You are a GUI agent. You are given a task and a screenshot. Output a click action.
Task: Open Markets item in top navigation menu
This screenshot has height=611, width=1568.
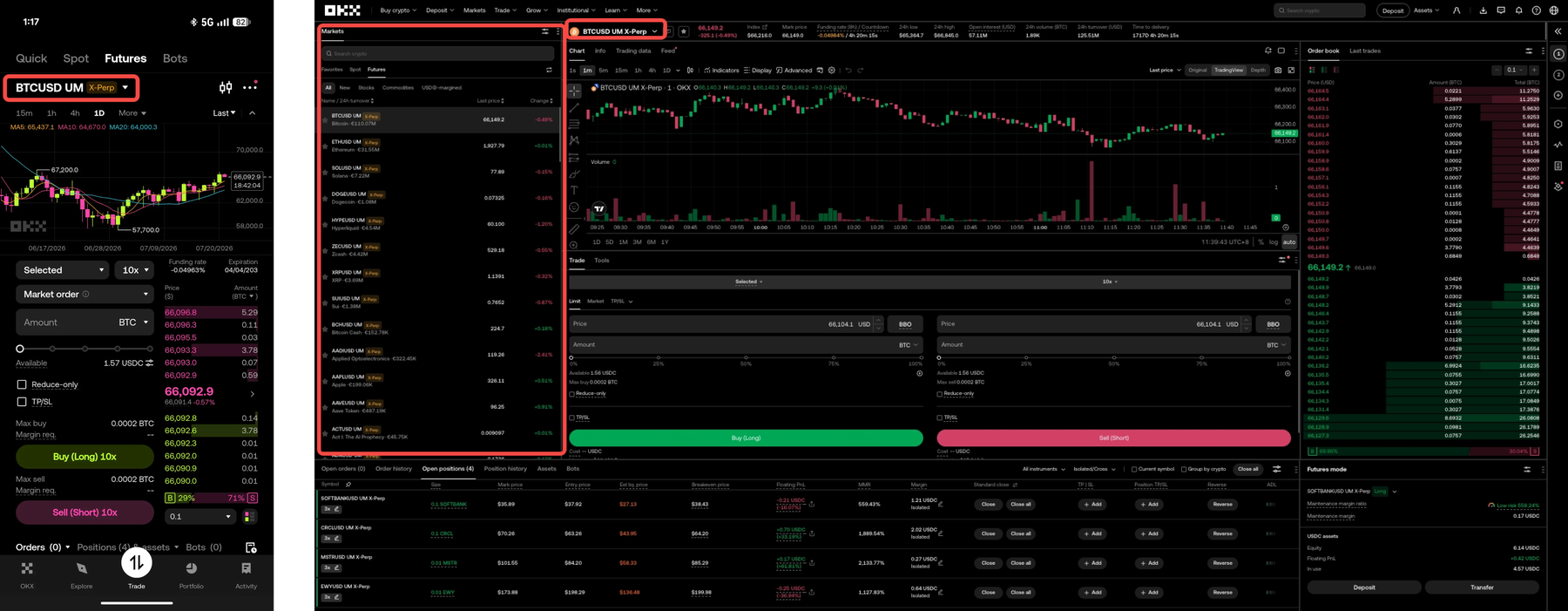point(474,10)
